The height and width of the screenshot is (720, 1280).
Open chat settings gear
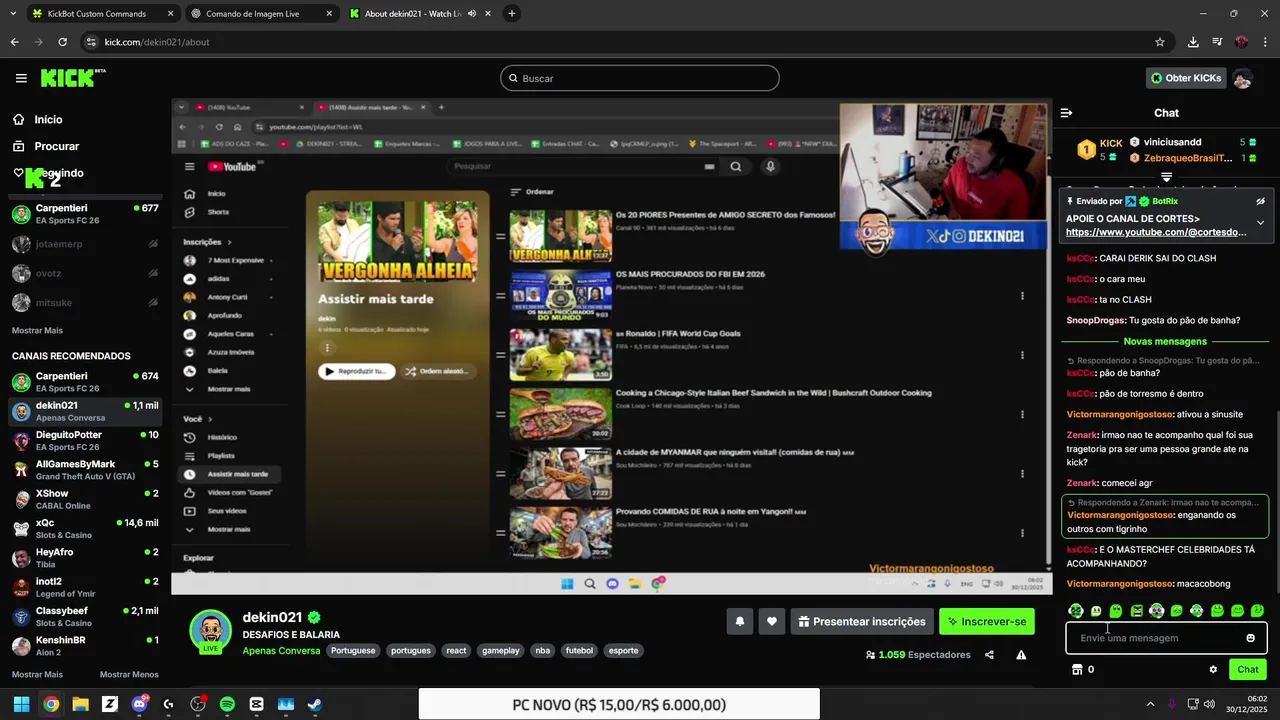pyautogui.click(x=1213, y=670)
